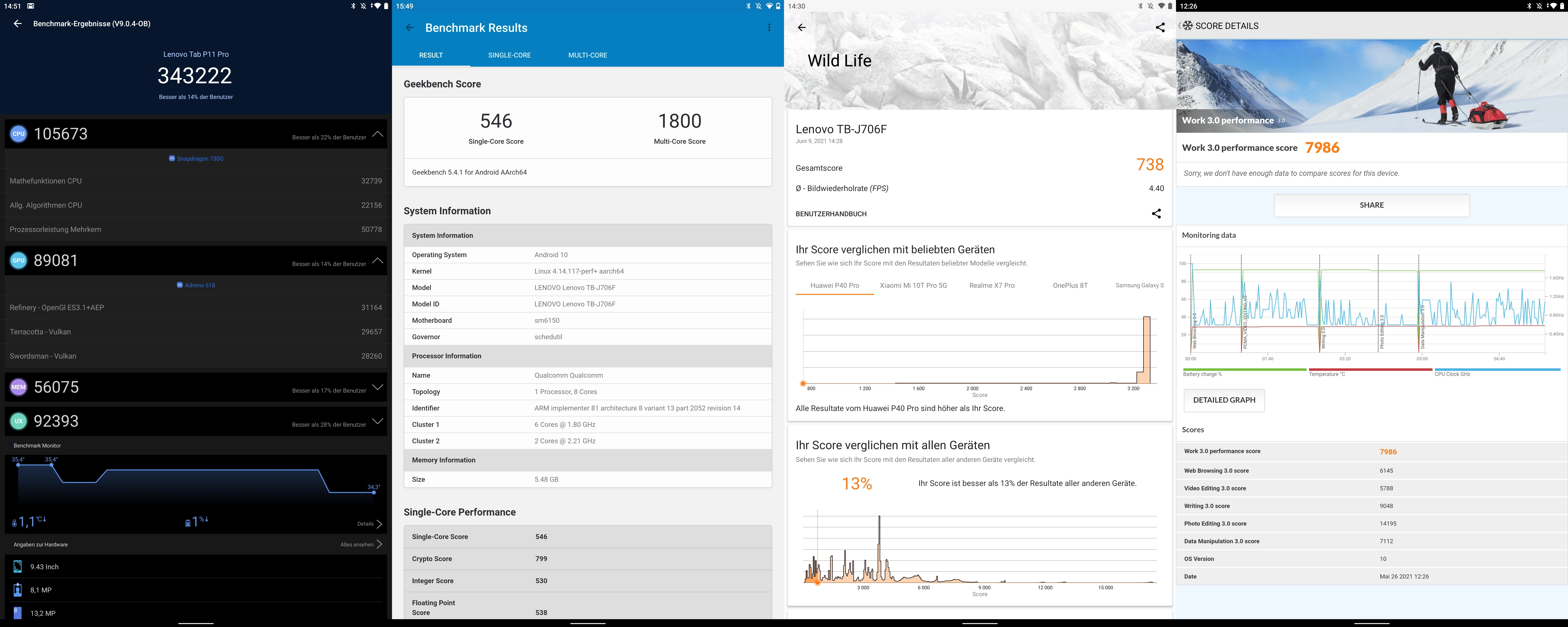
Task: Open the BENUTZERHANDBUCH user guide
Action: [831, 214]
